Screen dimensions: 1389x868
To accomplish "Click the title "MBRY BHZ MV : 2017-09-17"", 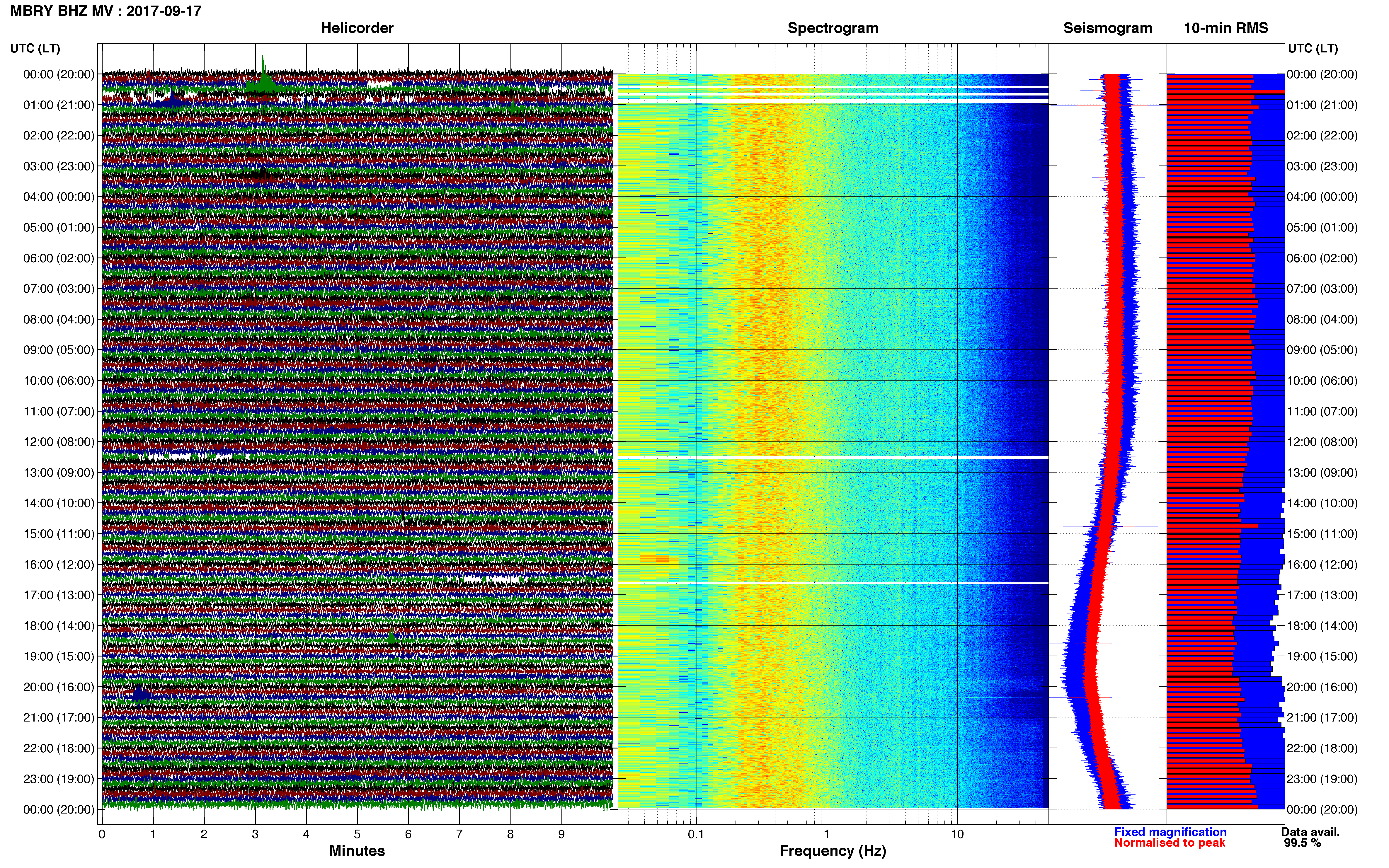I will coord(106,11).
